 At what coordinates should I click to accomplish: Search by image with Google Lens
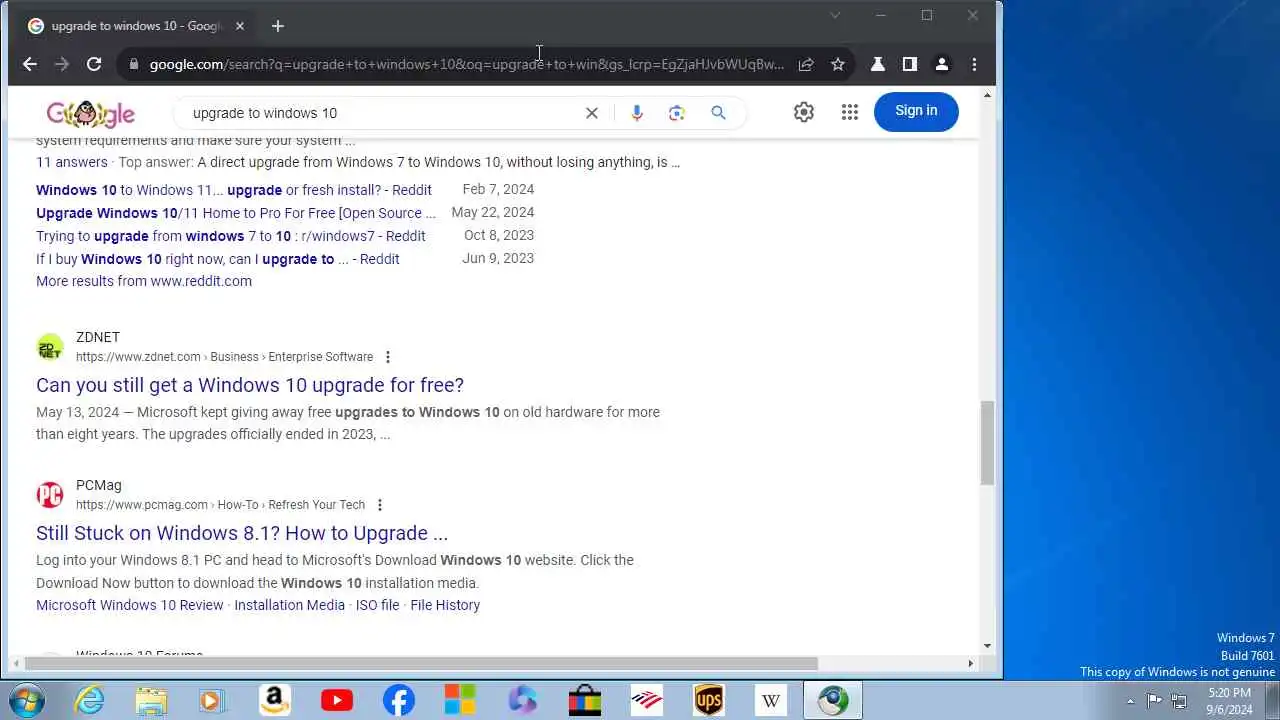[x=677, y=113]
